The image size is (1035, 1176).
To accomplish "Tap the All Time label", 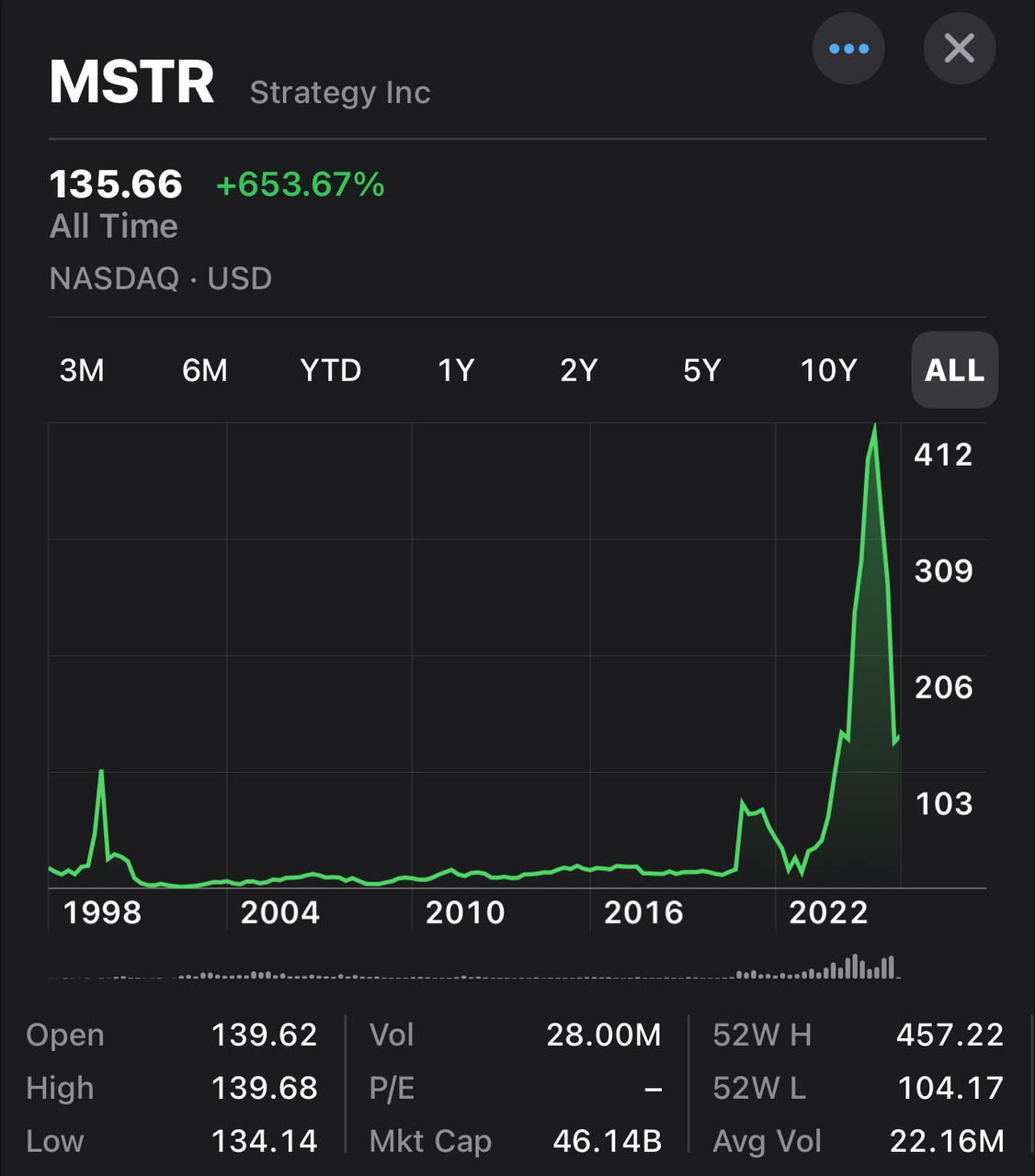I will 114,226.
